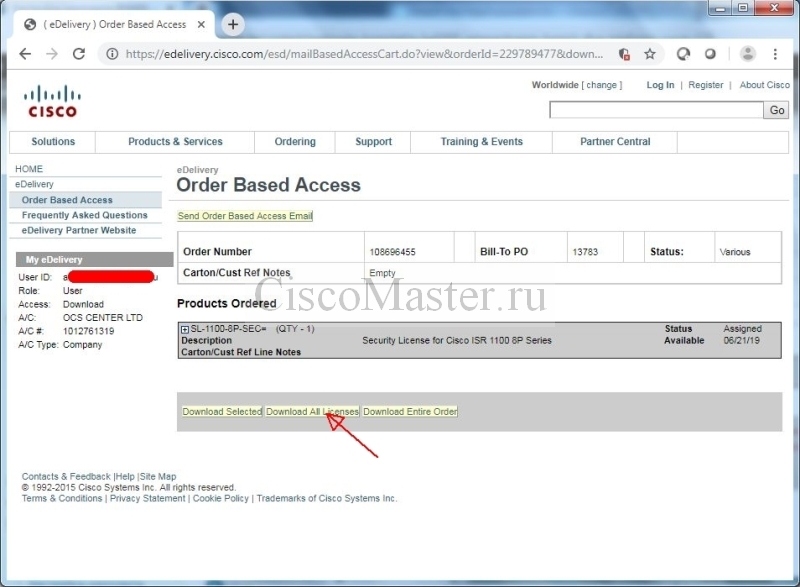
Task: Click the second round extension icon
Action: point(710,54)
